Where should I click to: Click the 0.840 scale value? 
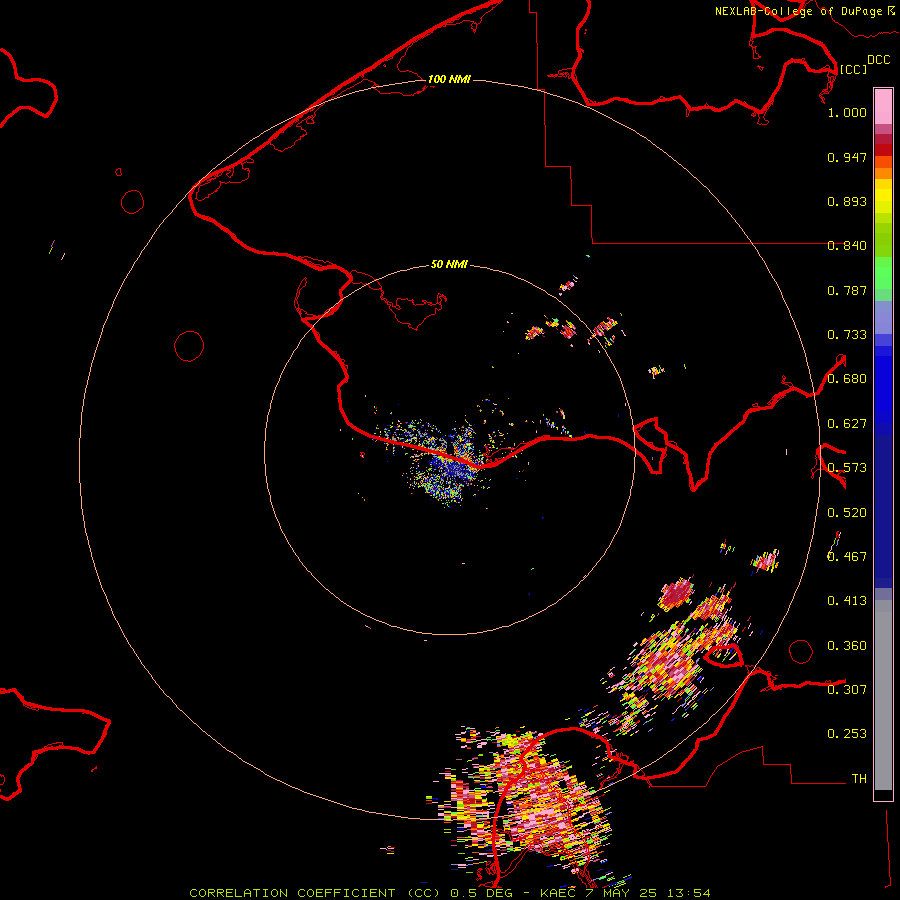point(847,246)
